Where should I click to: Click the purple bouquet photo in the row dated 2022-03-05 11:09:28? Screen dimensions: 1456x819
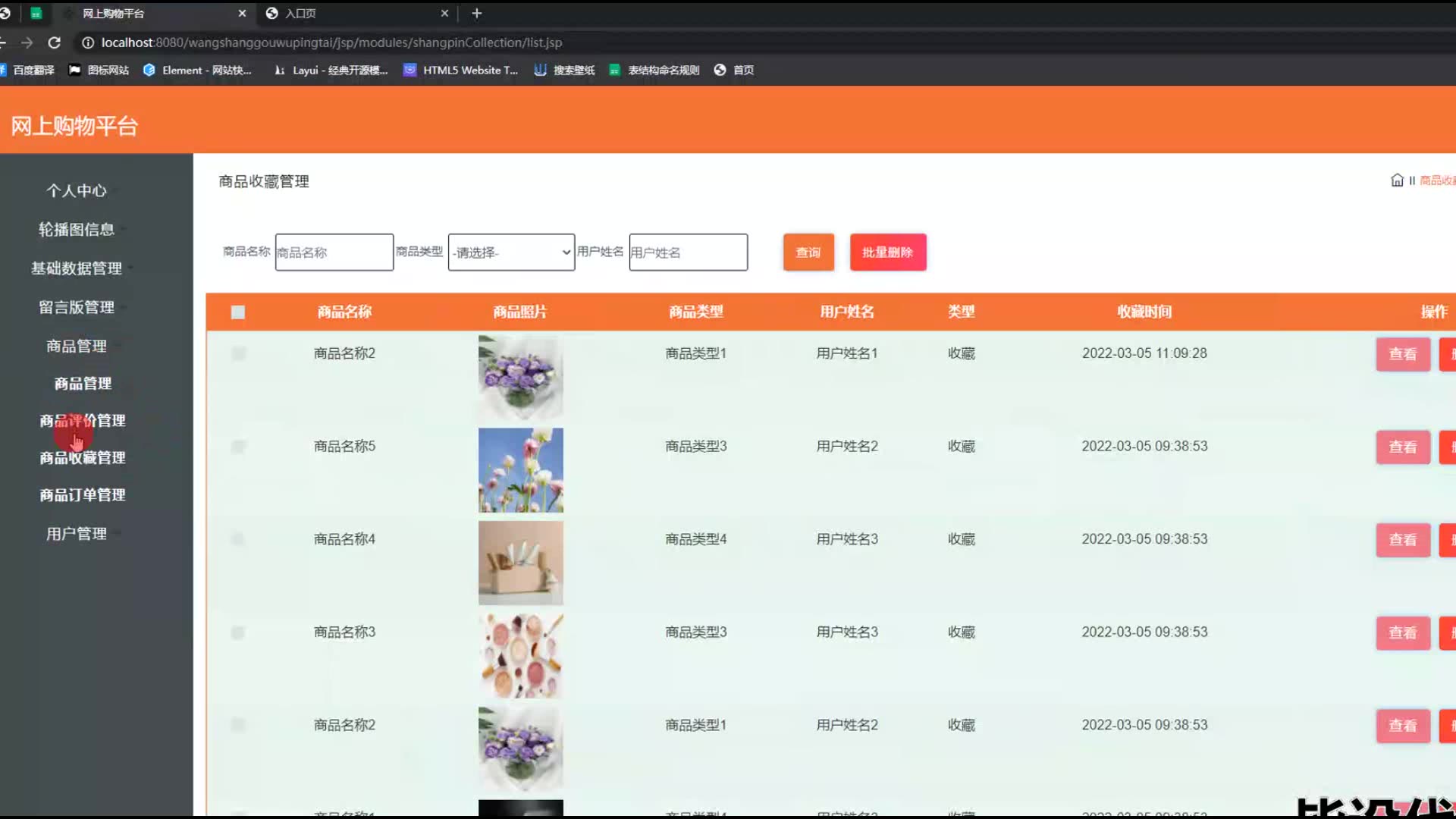521,378
